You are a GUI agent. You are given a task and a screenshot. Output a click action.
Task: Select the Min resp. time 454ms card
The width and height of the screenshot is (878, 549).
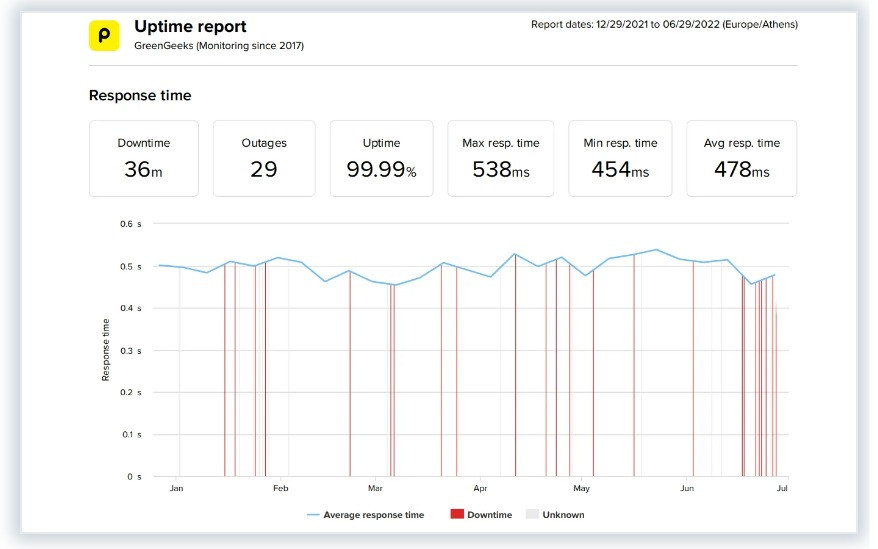click(620, 159)
